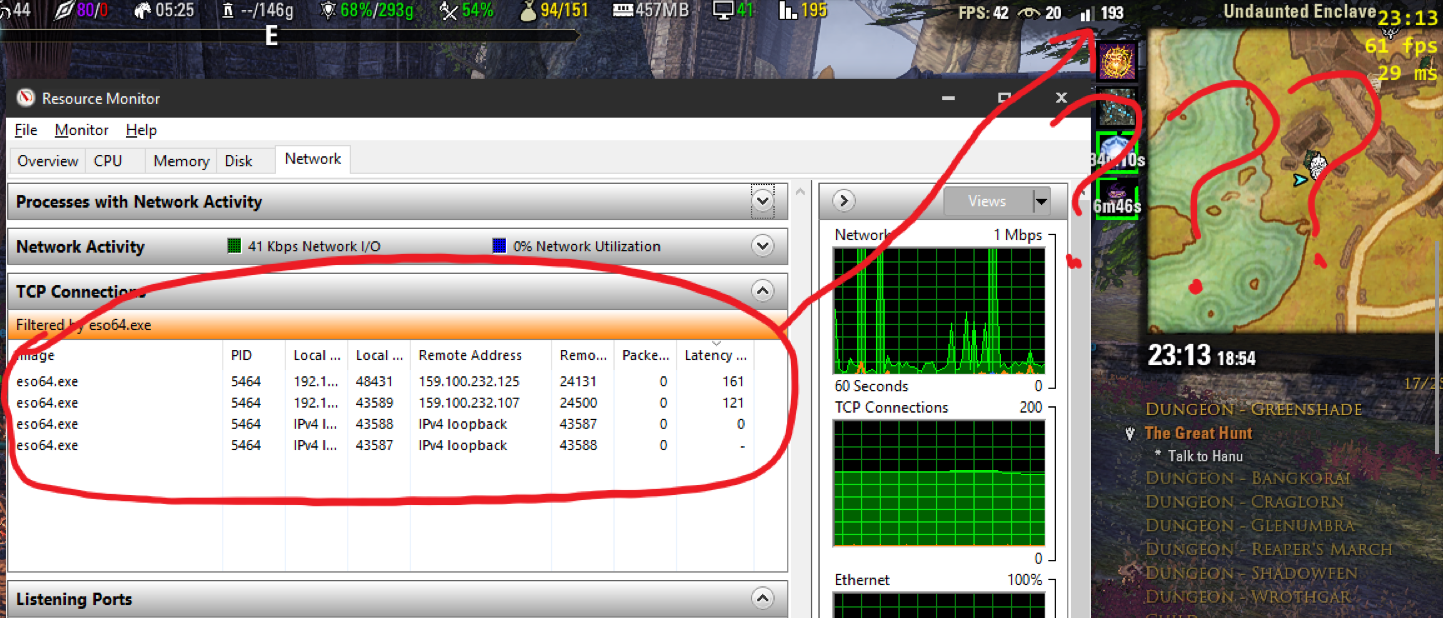The image size is (1443, 618).
Task: Open the Views dropdown arrow
Action: tap(1041, 201)
